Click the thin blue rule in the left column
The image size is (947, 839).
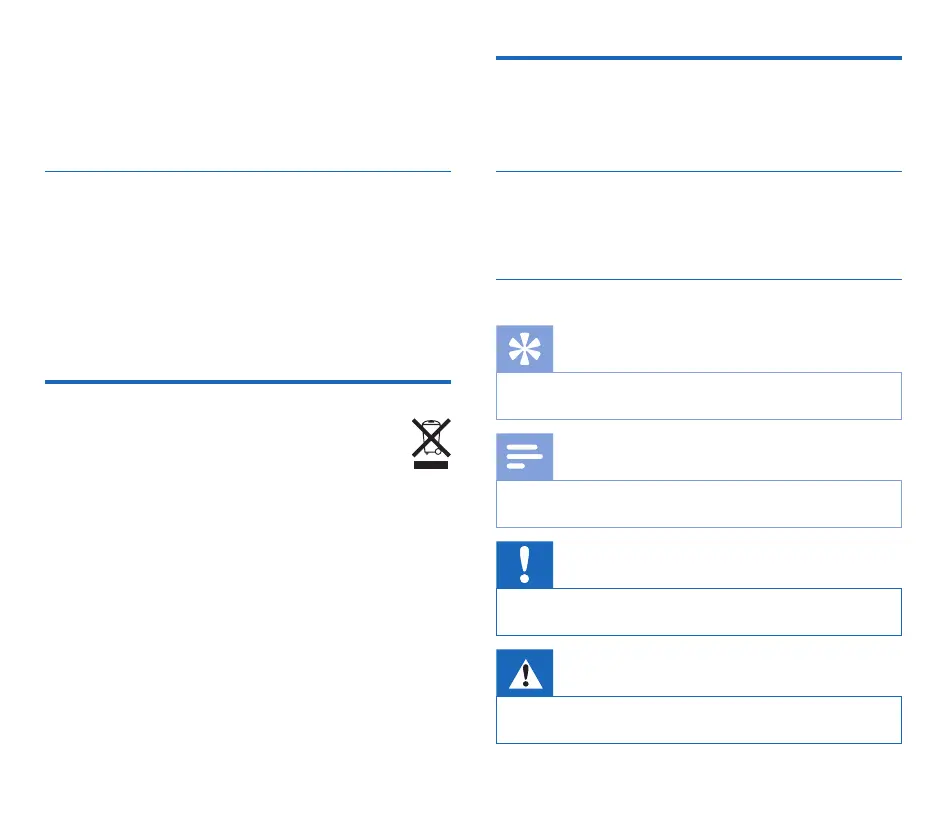tap(248, 171)
